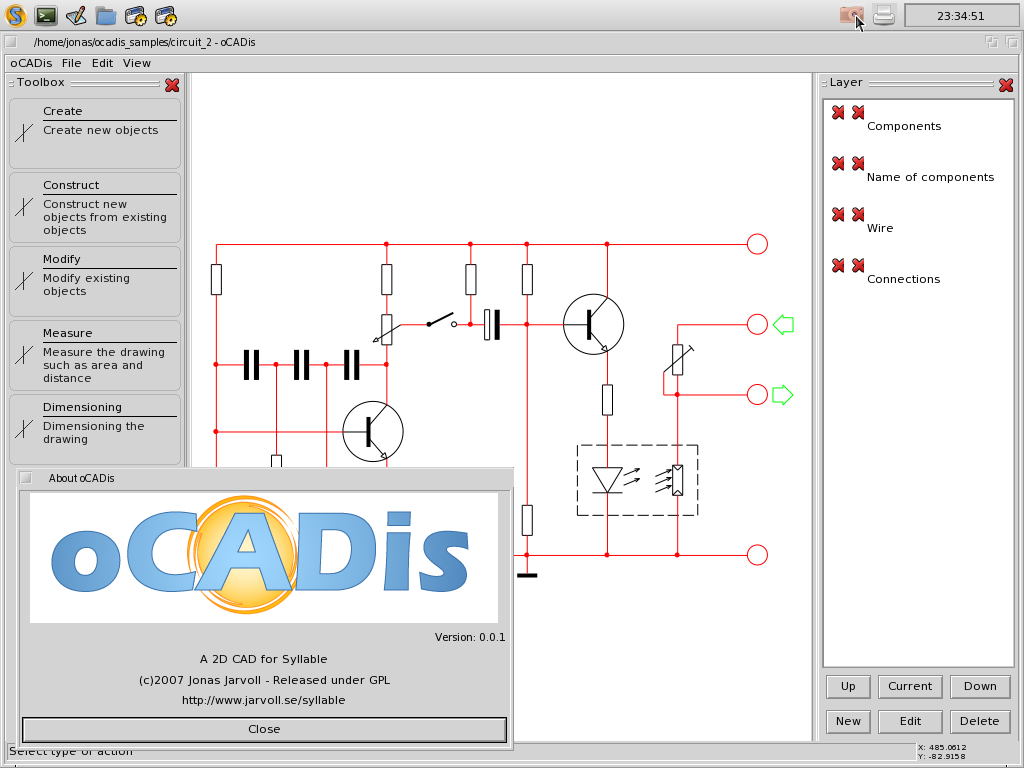Click the slashed-line icon beside Construct
Image resolution: width=1024 pixels, height=768 pixels.
point(24,206)
